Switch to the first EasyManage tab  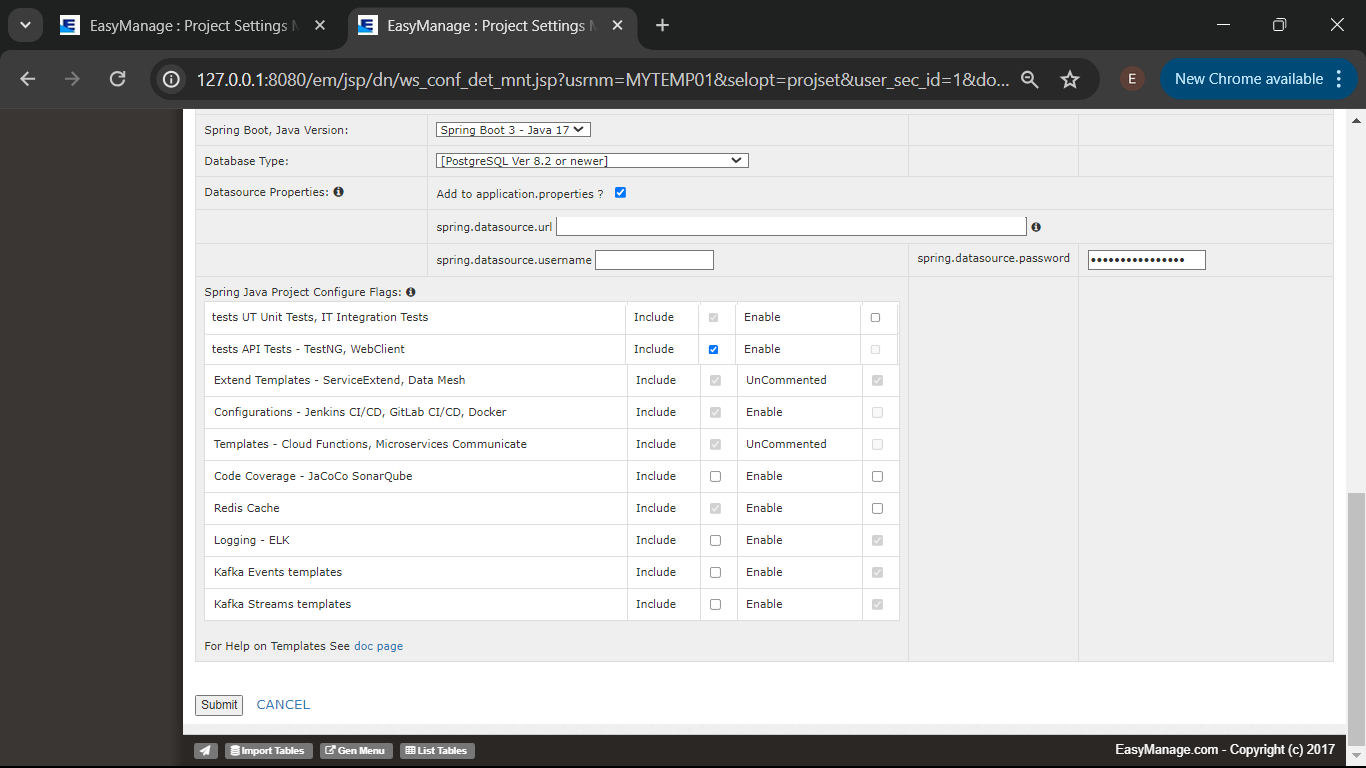(195, 26)
